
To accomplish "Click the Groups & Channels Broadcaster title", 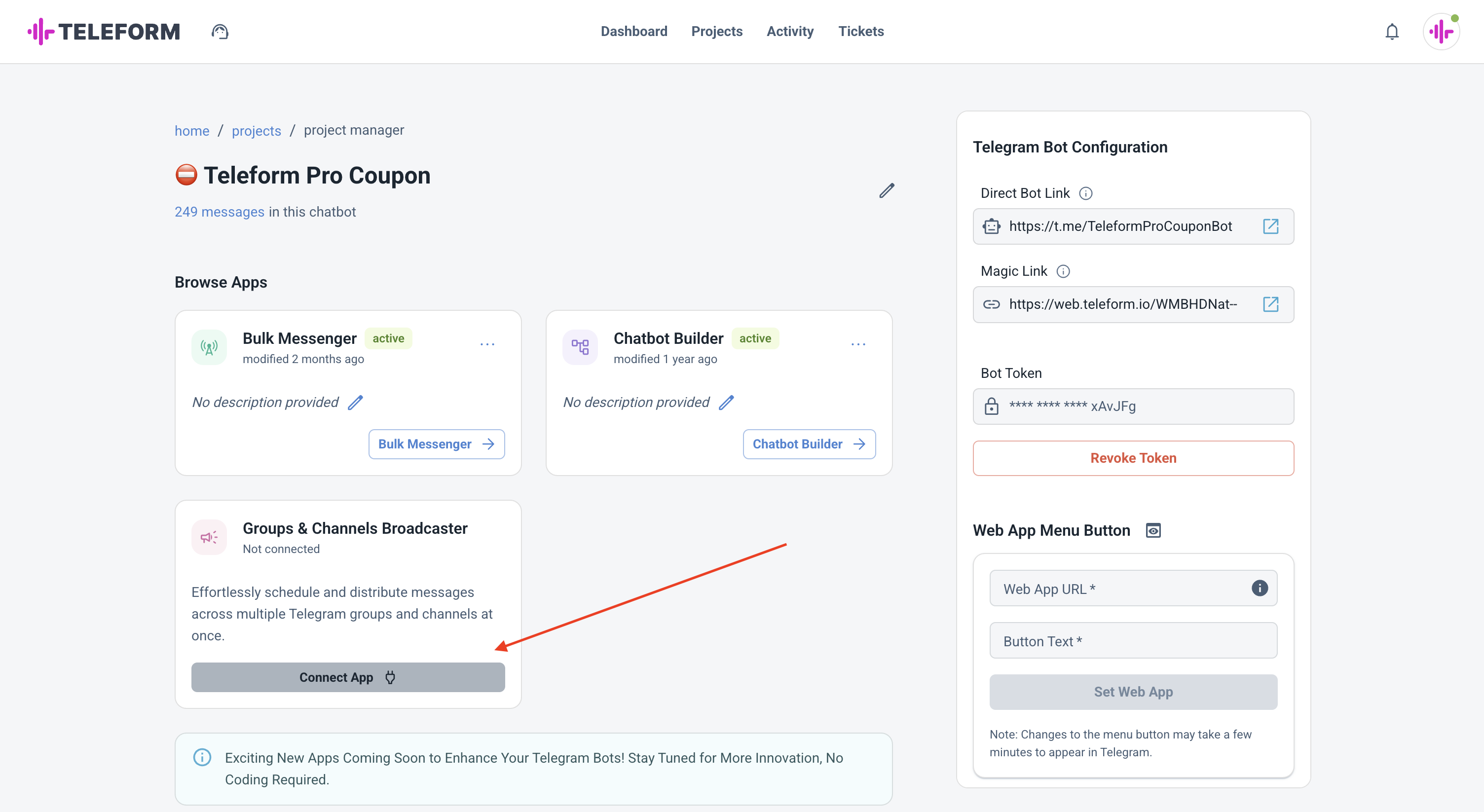I will click(x=355, y=528).
